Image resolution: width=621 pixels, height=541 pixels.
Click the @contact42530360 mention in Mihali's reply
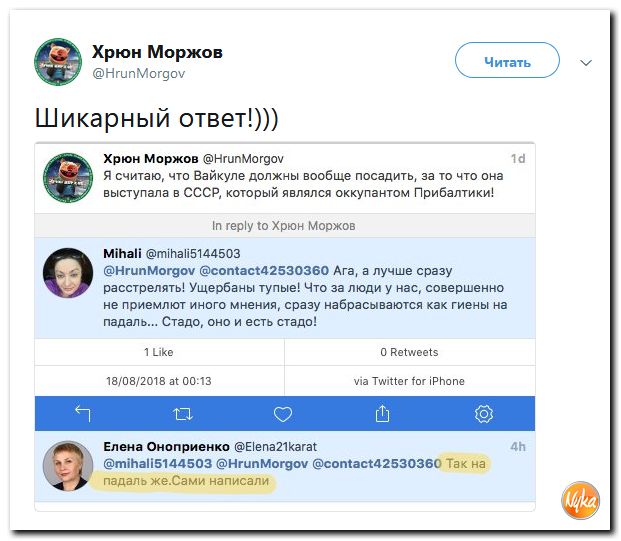[x=264, y=270]
